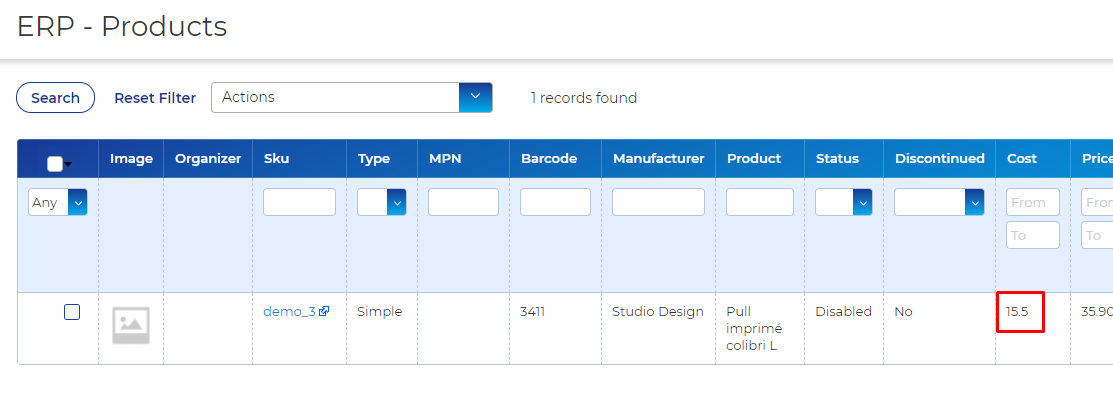
Task: Sort by the Sku column header
Action: (x=276, y=158)
